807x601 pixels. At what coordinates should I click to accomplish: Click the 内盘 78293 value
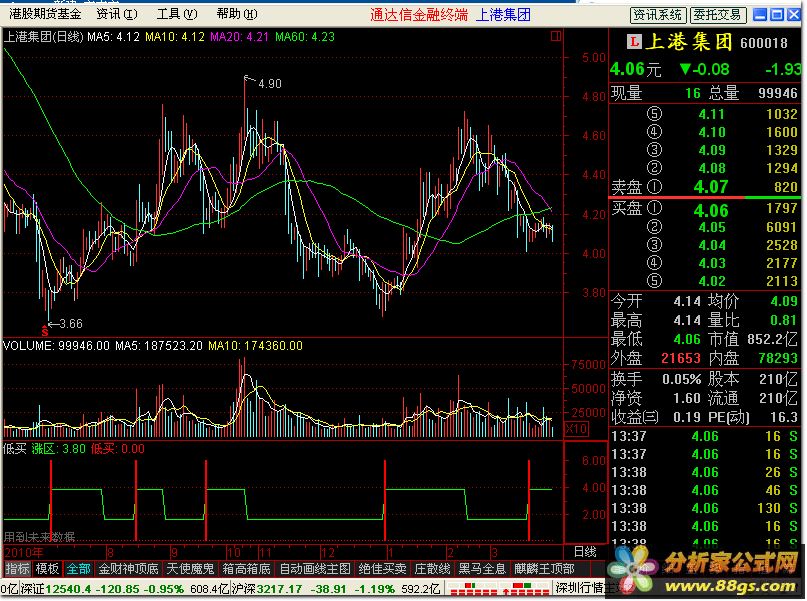(x=778, y=358)
